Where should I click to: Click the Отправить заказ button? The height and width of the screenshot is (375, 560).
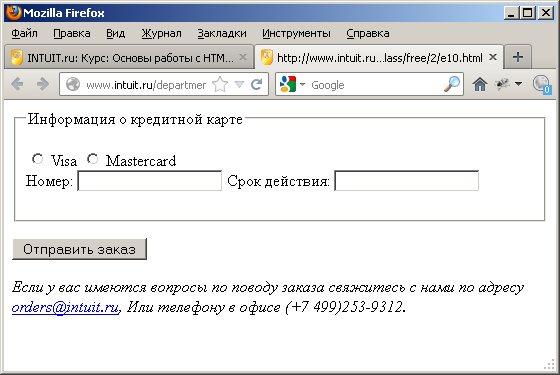[x=79, y=249]
